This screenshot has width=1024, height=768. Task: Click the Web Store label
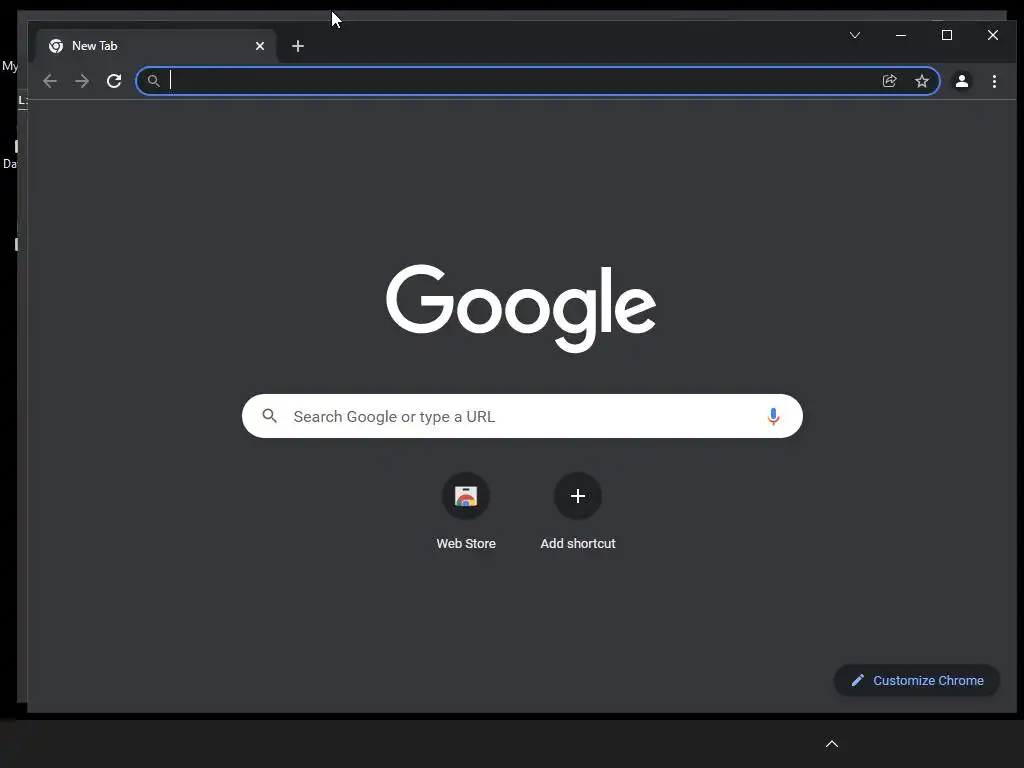466,543
